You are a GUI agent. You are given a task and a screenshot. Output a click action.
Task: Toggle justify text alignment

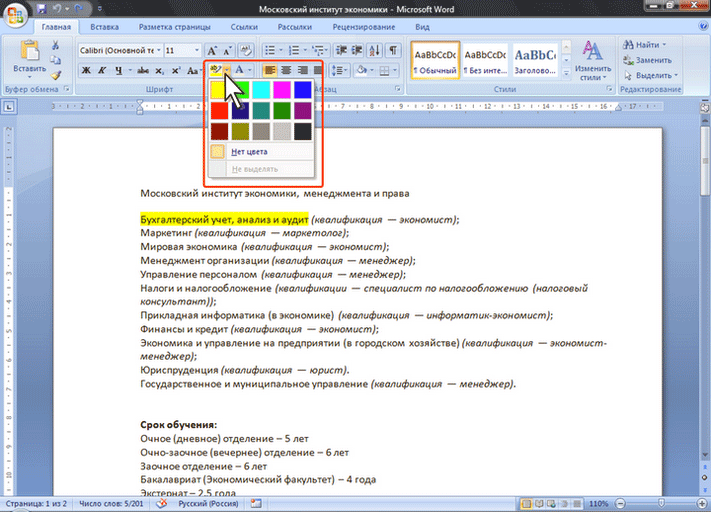click(318, 70)
